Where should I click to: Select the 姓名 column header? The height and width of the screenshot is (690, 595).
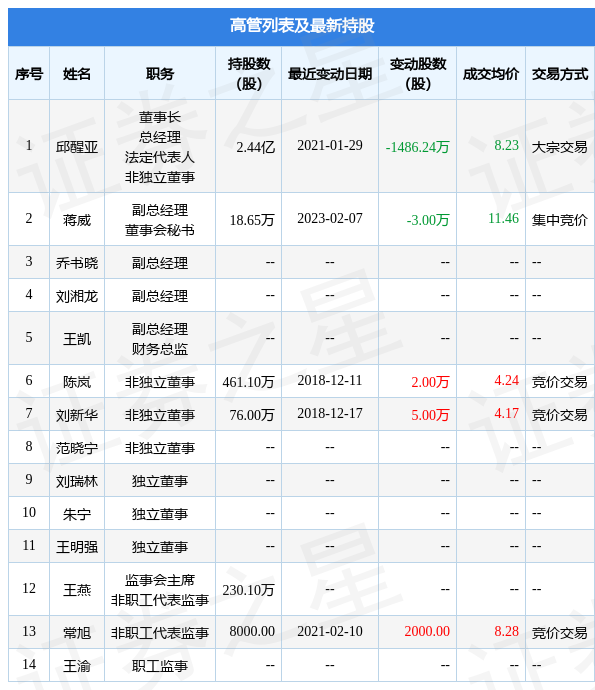[x=77, y=73]
